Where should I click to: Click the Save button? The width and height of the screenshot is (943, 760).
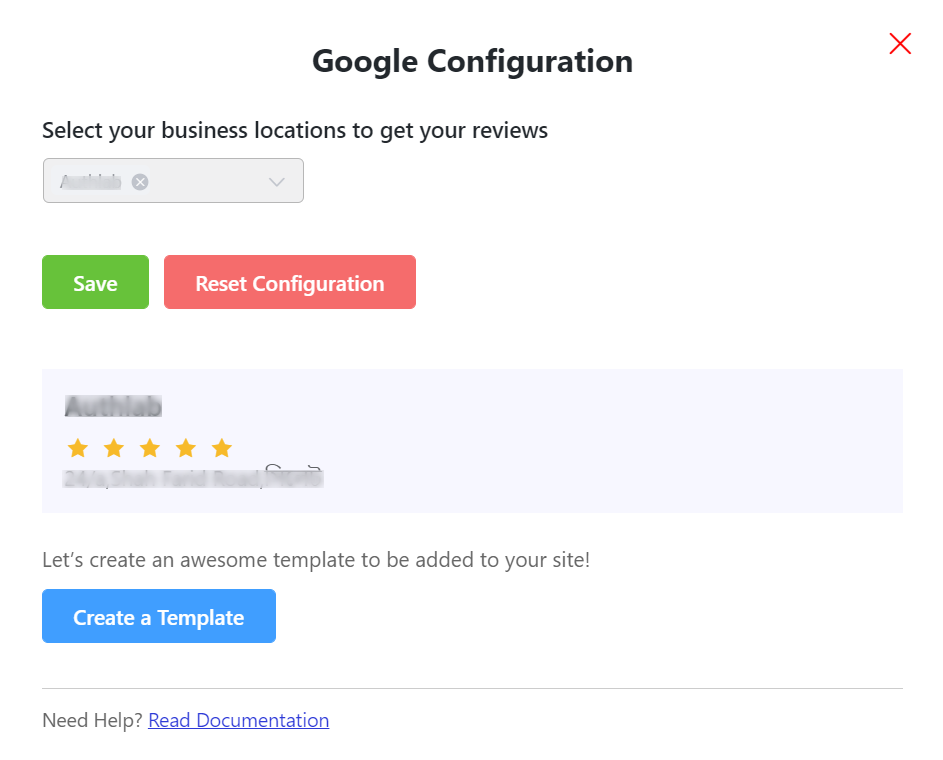[96, 282]
